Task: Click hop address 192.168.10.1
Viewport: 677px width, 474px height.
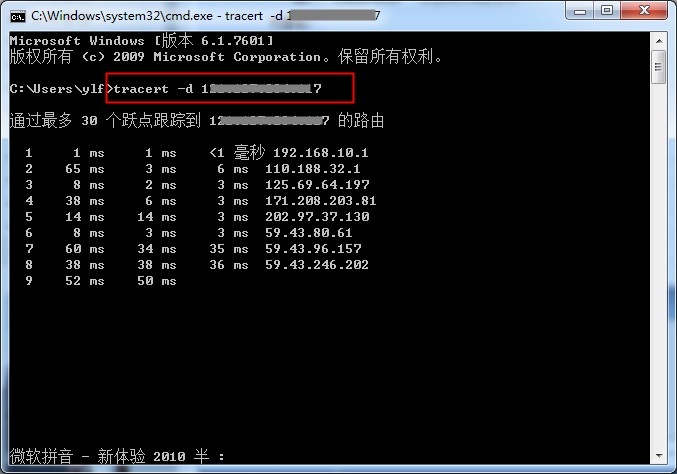Action: click(x=320, y=153)
